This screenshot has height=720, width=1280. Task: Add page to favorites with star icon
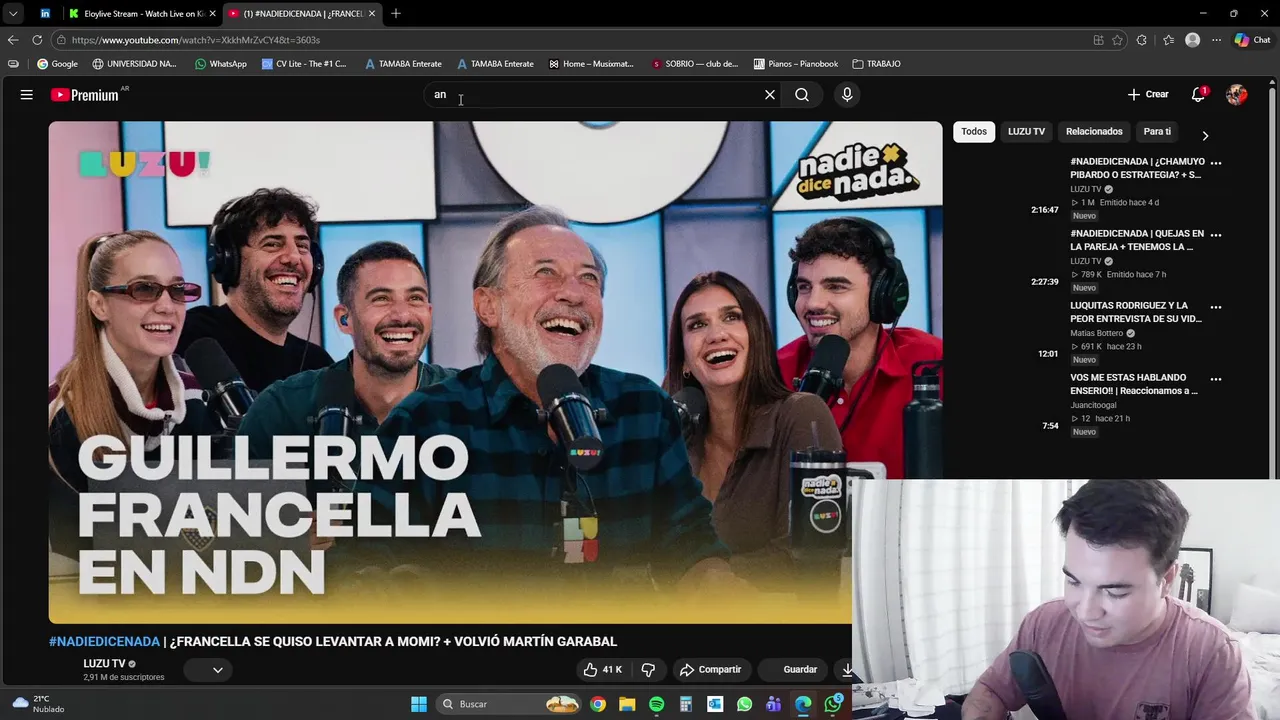[1117, 40]
